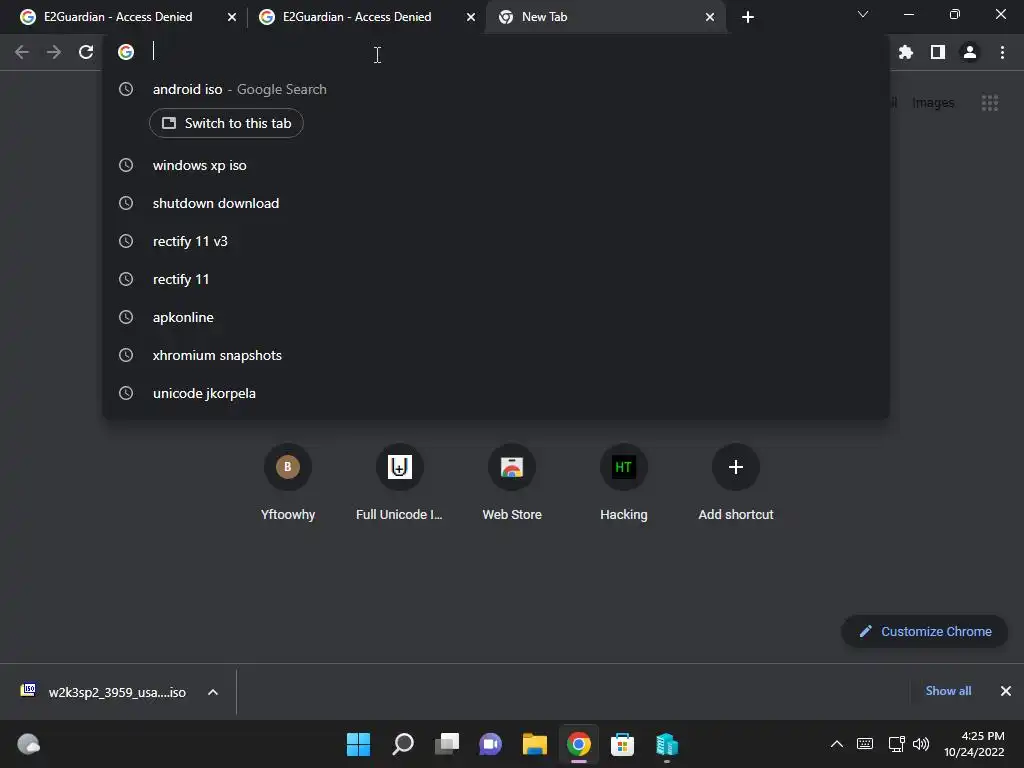Screen dimensions: 1024x768
Task: Click the network tray icon
Action: coord(896,744)
